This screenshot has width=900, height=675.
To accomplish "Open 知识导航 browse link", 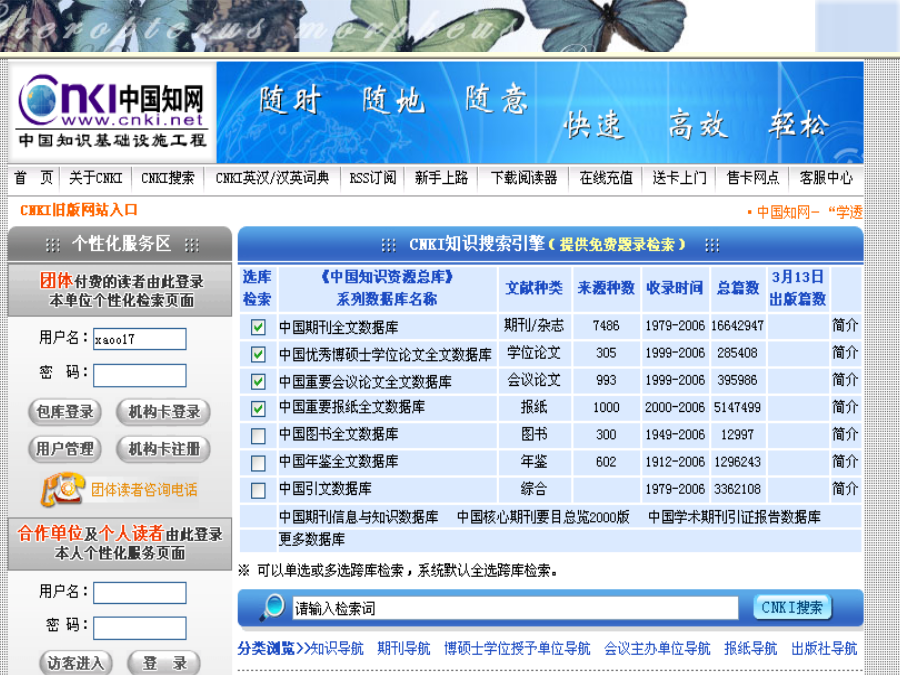I will (x=337, y=649).
